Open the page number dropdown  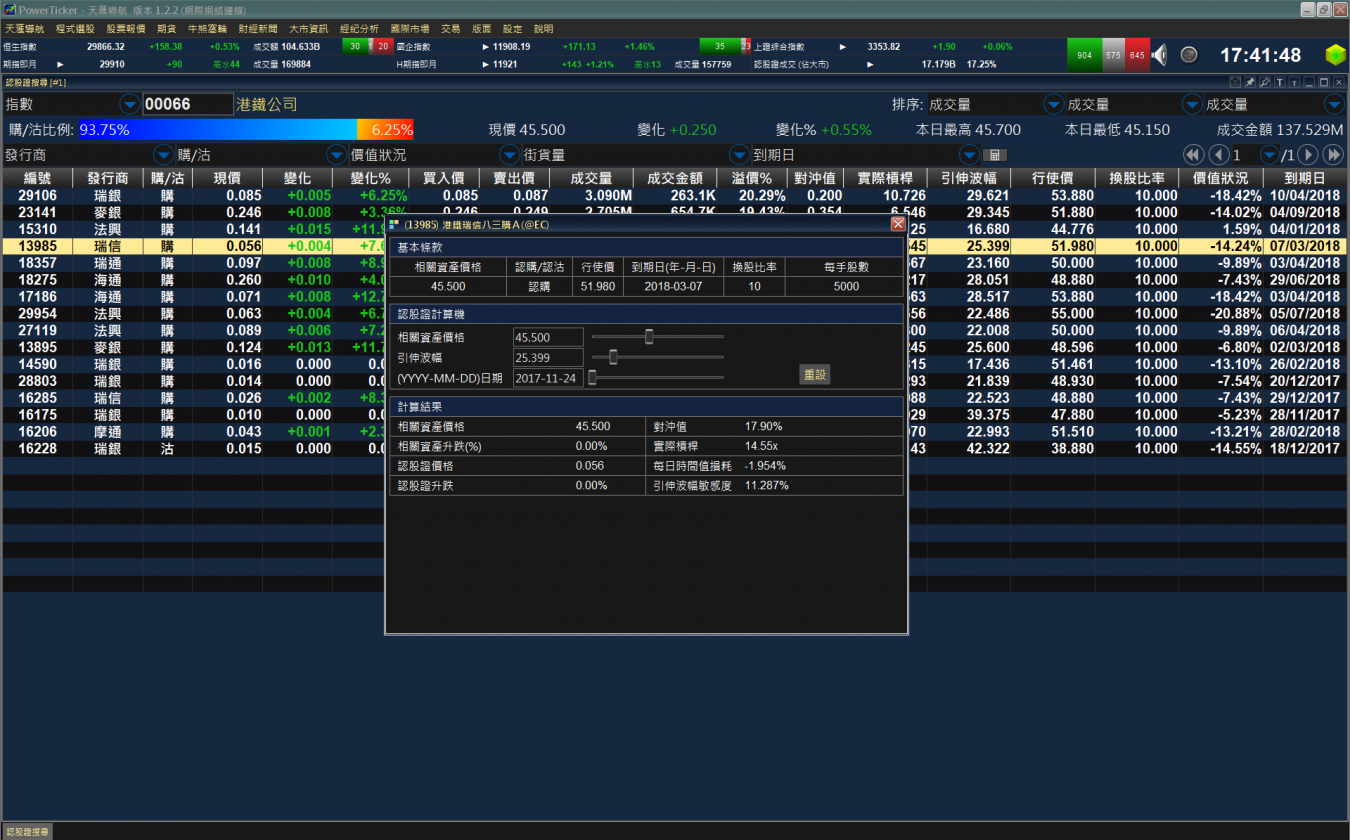click(x=1270, y=155)
